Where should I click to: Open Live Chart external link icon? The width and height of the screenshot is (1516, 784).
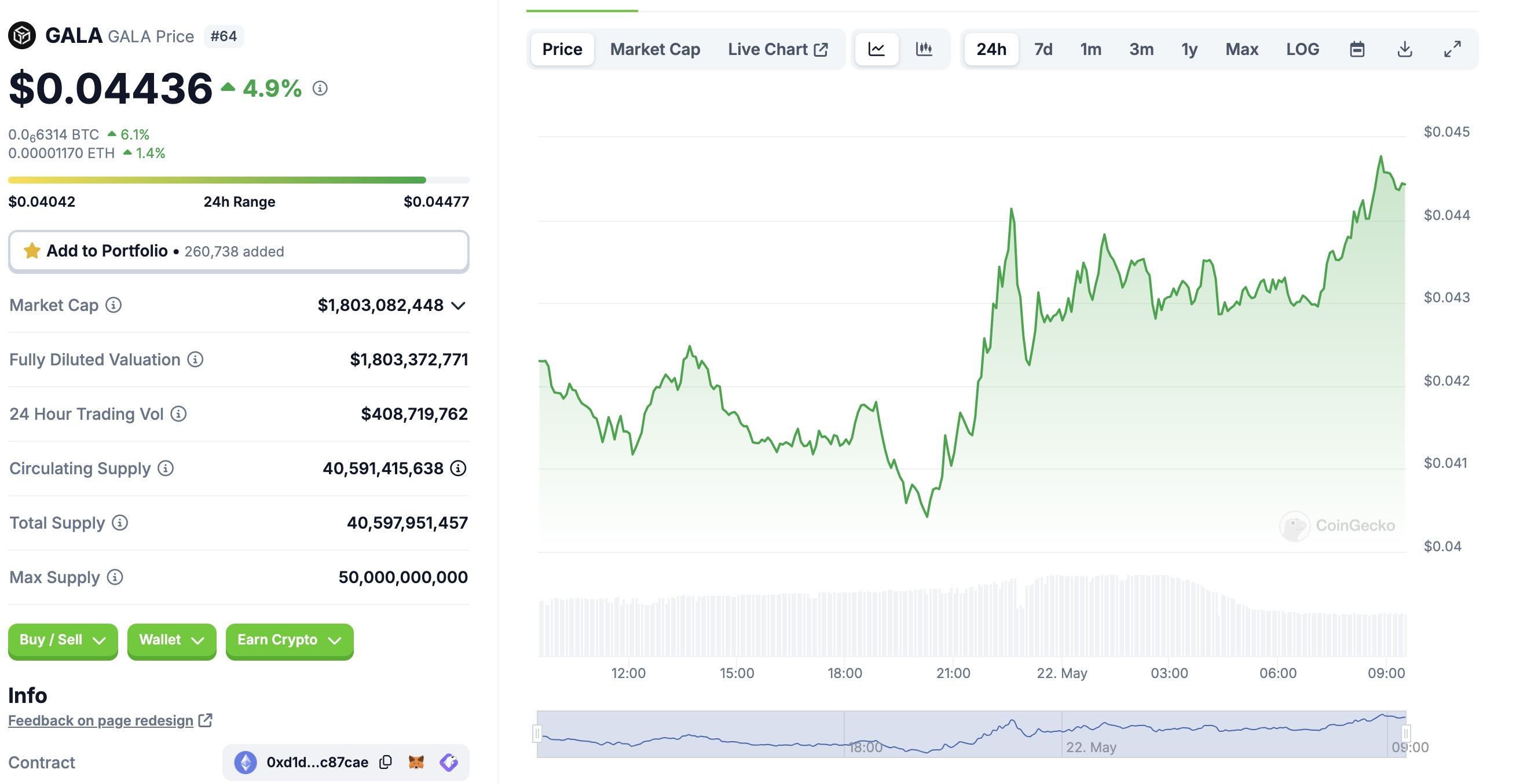[x=821, y=50]
